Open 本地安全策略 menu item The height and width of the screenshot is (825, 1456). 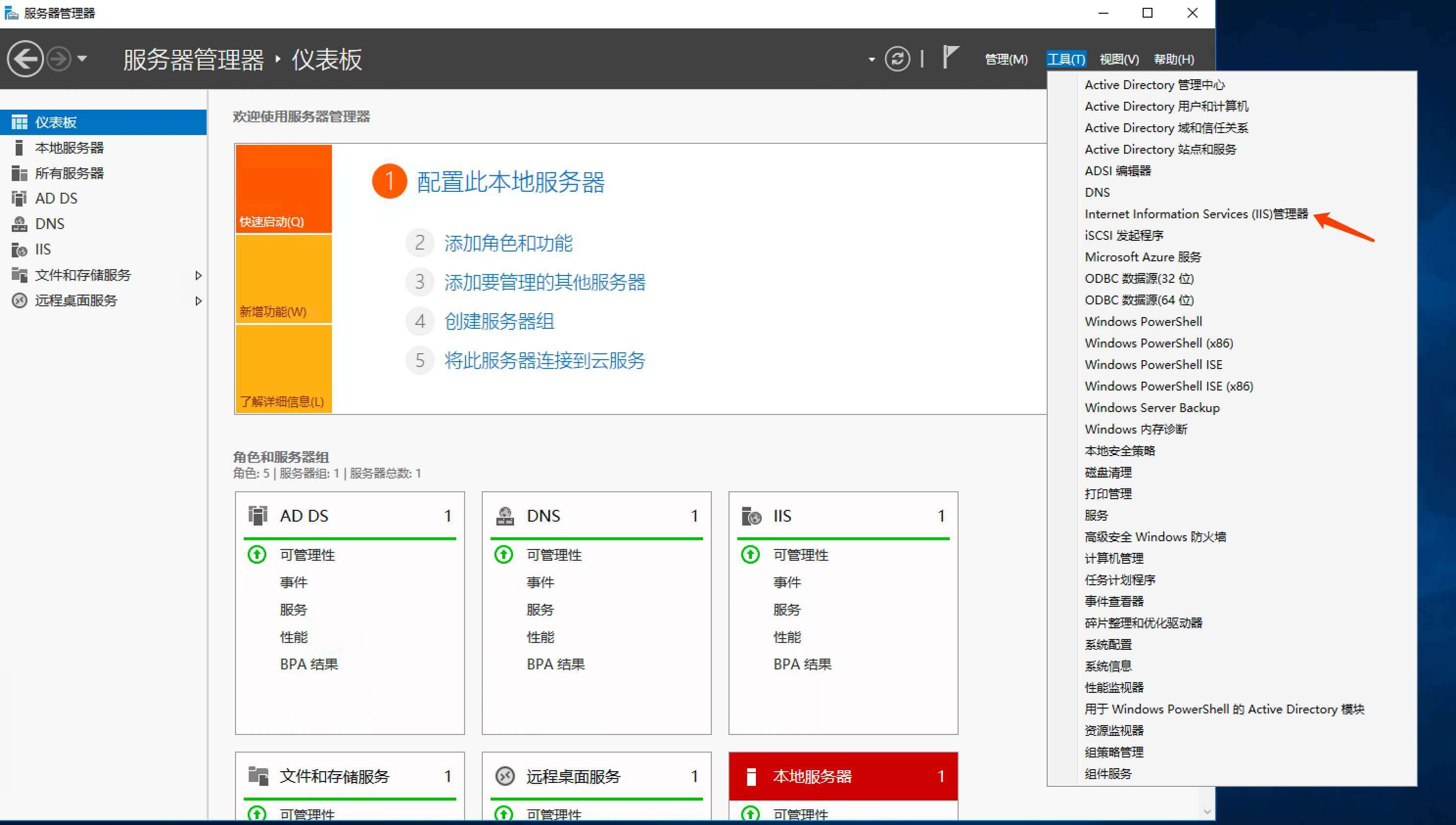[x=1120, y=451]
